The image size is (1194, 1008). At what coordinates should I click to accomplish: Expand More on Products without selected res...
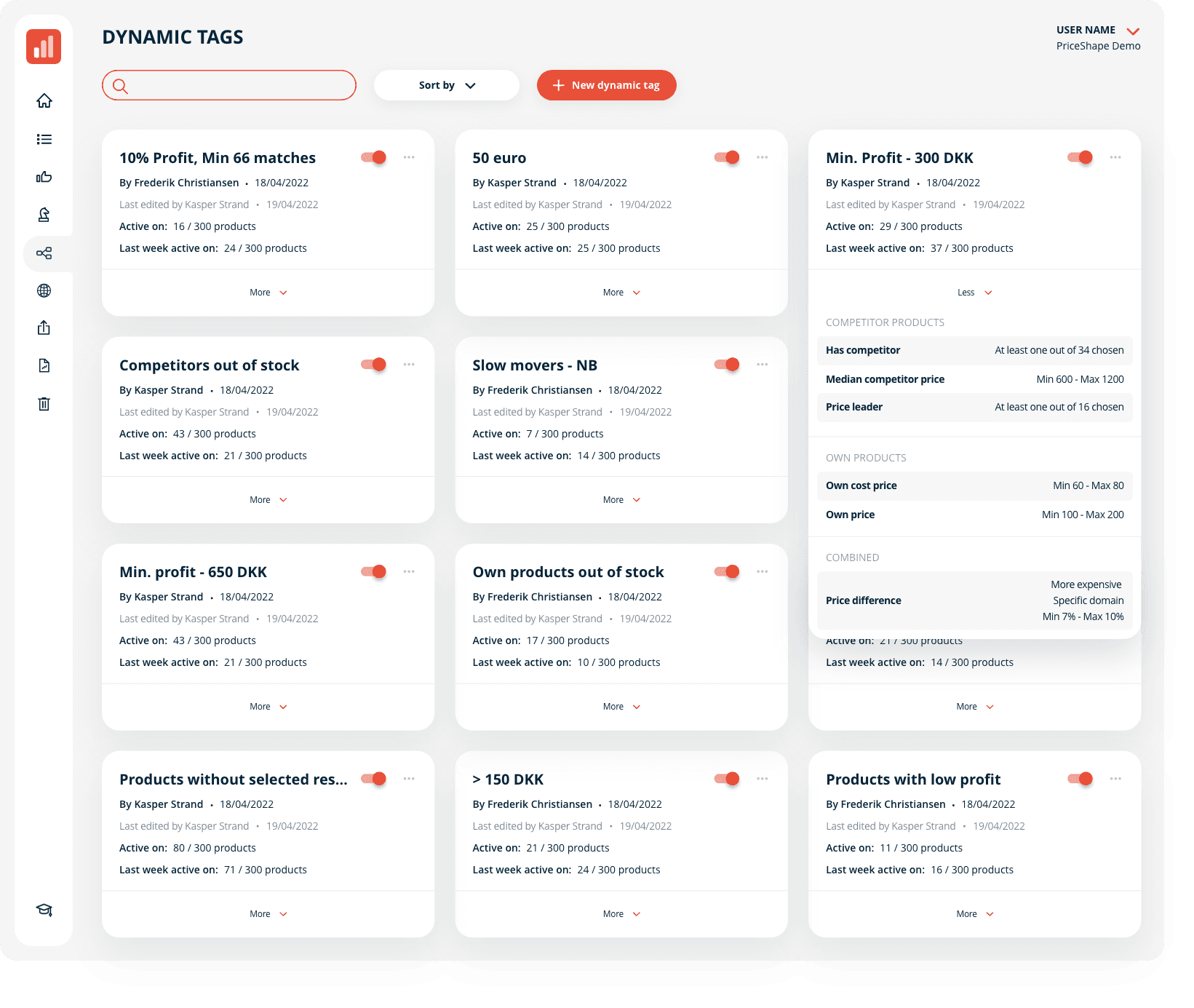coord(268,914)
